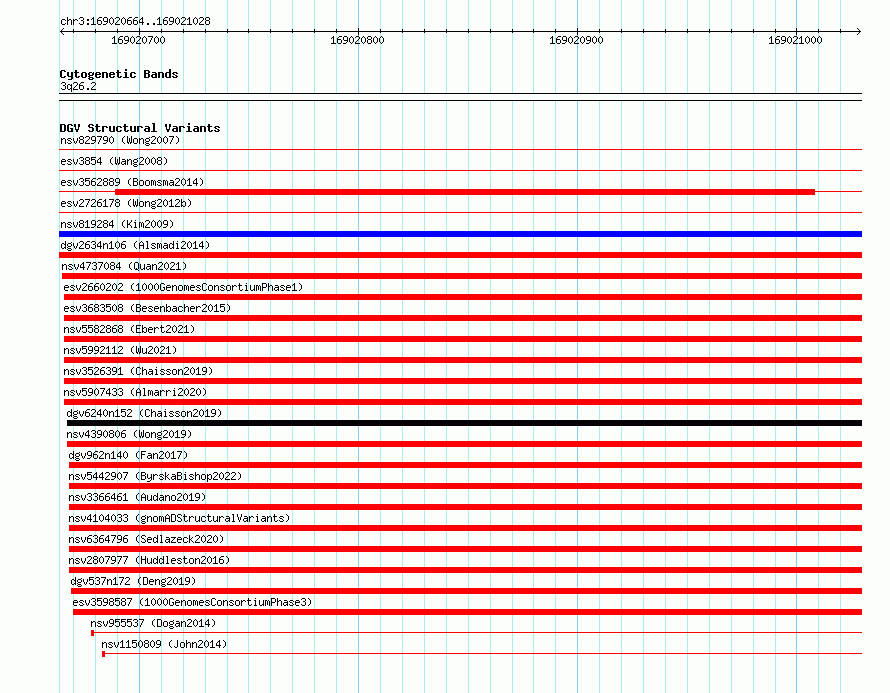Click nsv4104033 (gnomADStructuralVariants) label

click(179, 518)
